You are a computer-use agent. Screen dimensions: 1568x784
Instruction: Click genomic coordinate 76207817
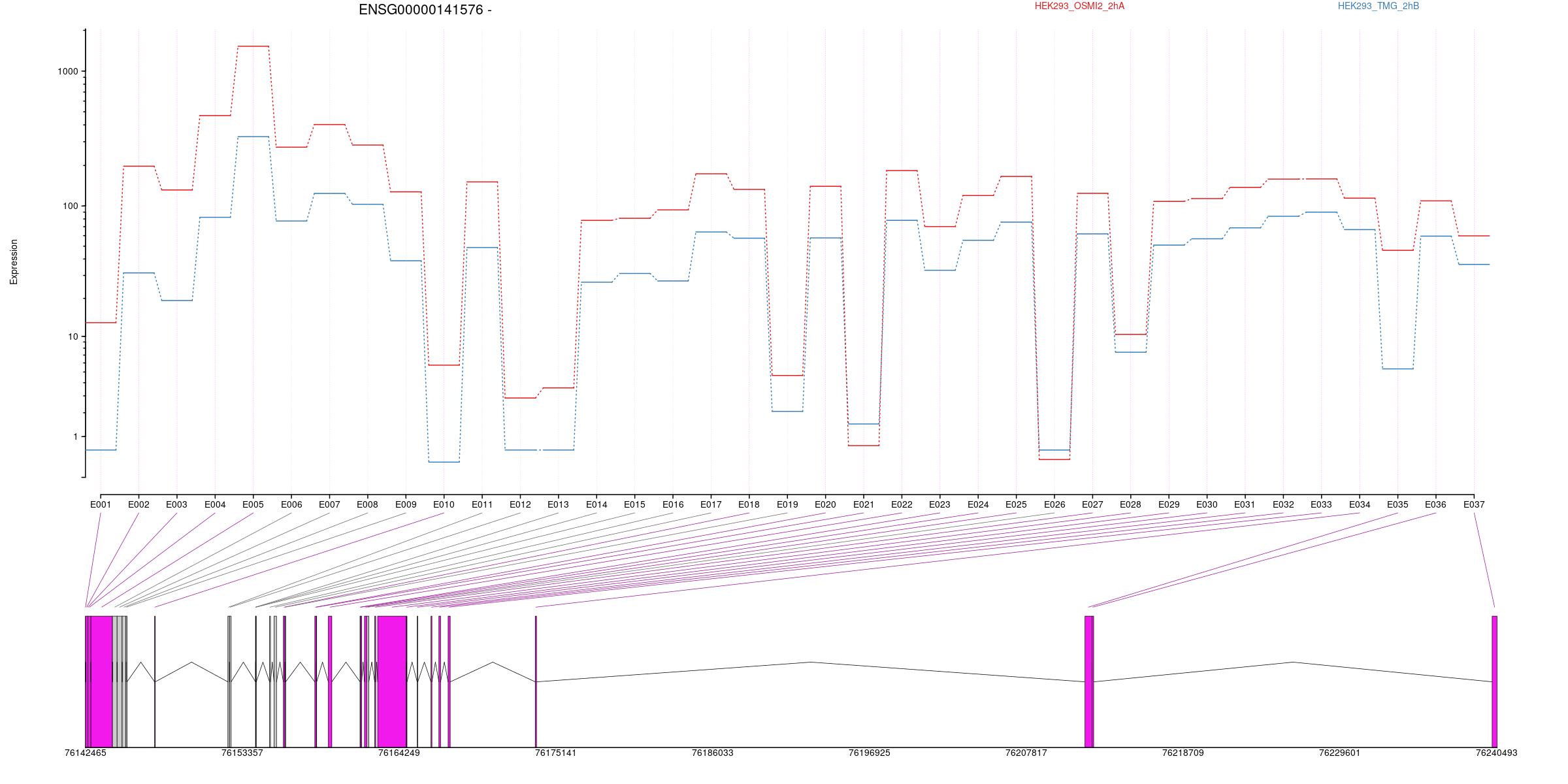click(x=1026, y=753)
